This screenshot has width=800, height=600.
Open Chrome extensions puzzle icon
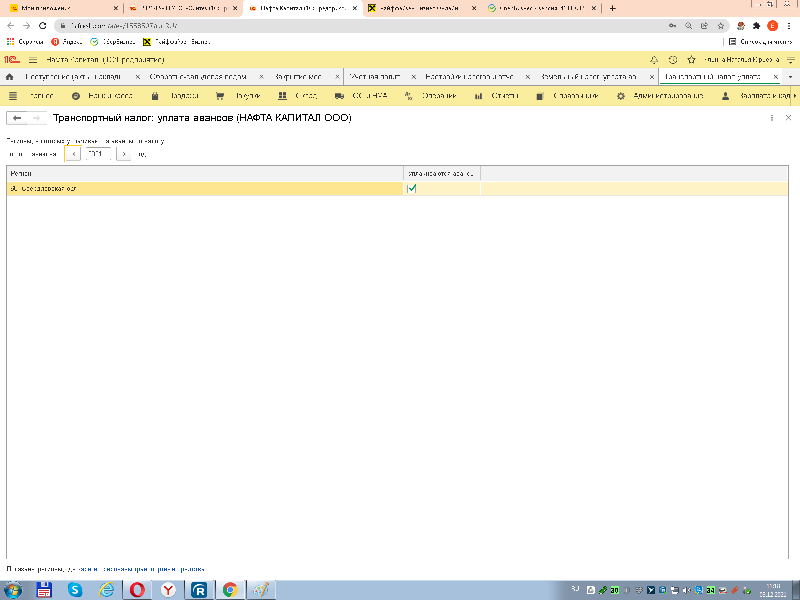757,26
